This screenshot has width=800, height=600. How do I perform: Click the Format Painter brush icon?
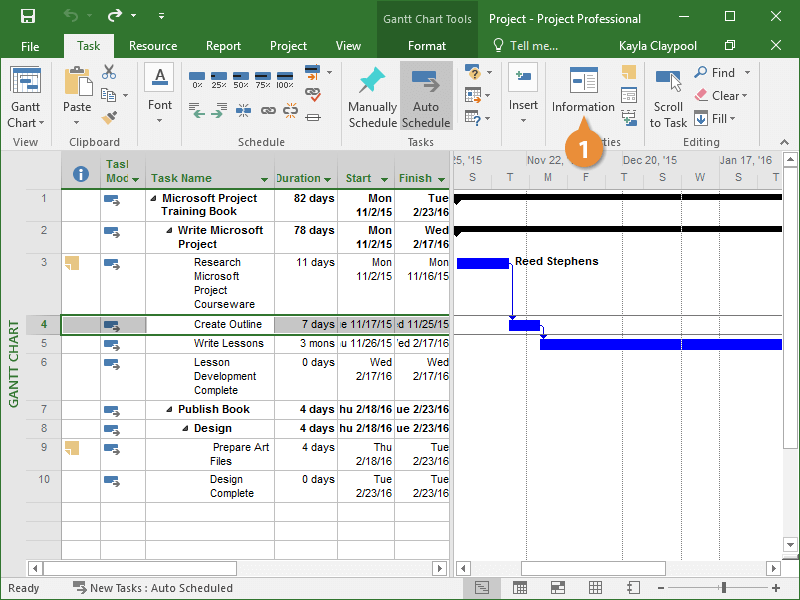109,117
